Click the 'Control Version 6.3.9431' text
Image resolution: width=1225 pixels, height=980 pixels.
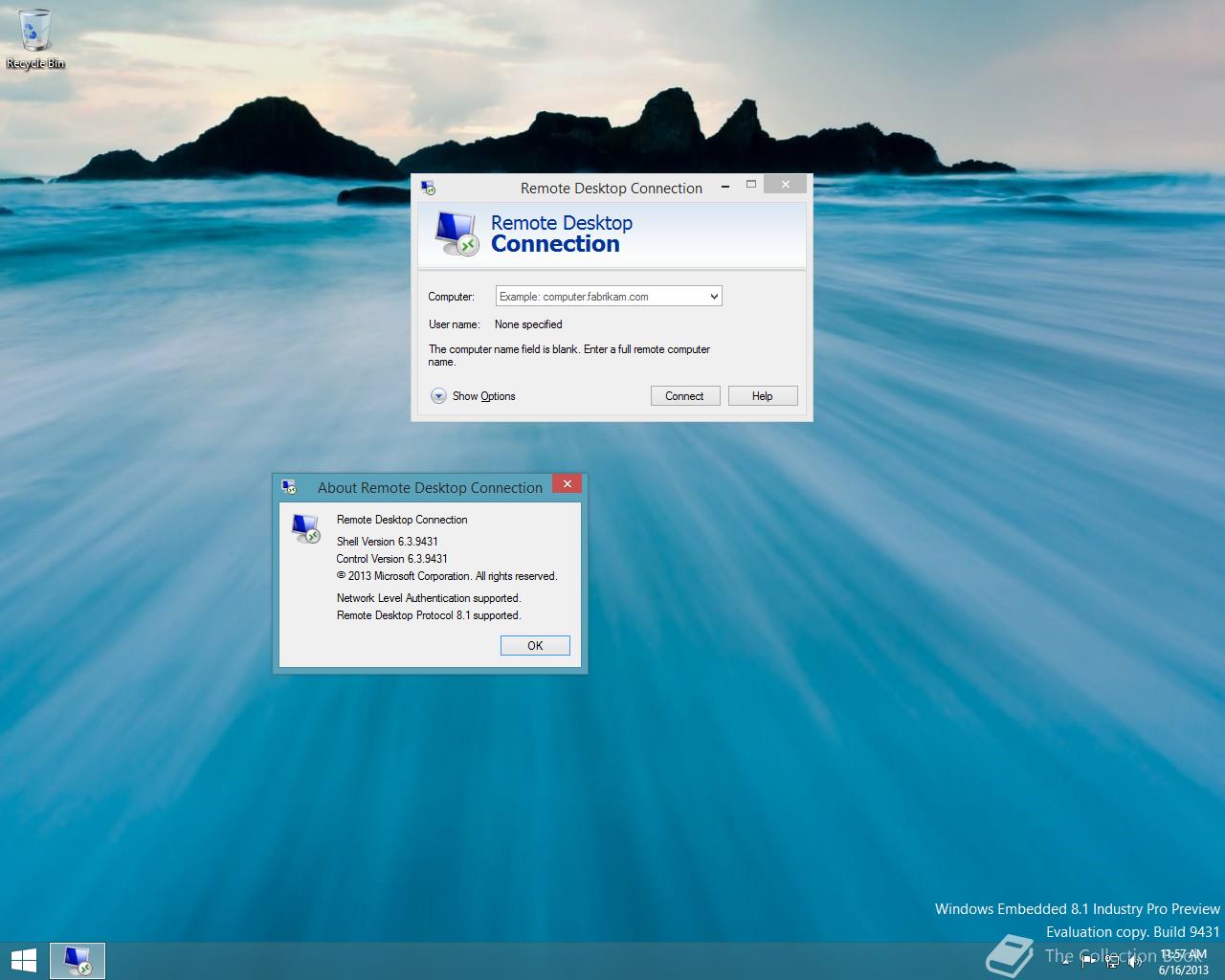(x=391, y=559)
